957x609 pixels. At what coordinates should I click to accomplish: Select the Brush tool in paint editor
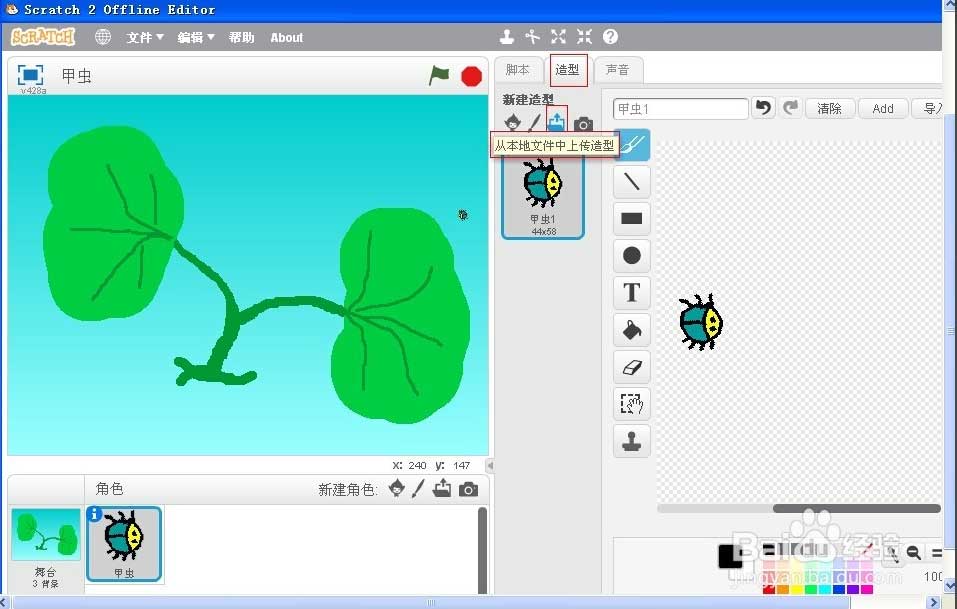coord(632,145)
